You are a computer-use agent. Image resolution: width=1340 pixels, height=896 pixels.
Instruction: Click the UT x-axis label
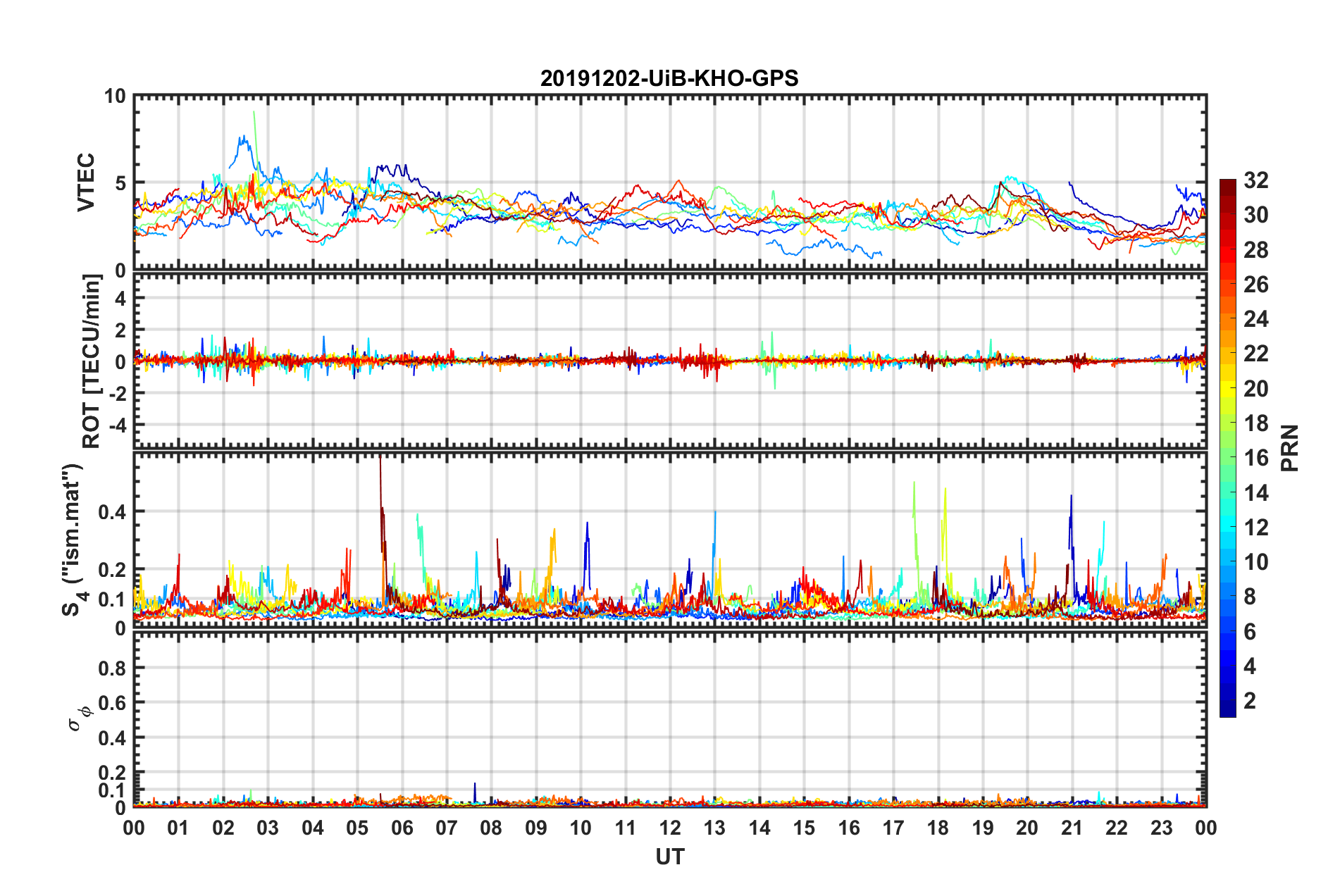pyautogui.click(x=669, y=857)
